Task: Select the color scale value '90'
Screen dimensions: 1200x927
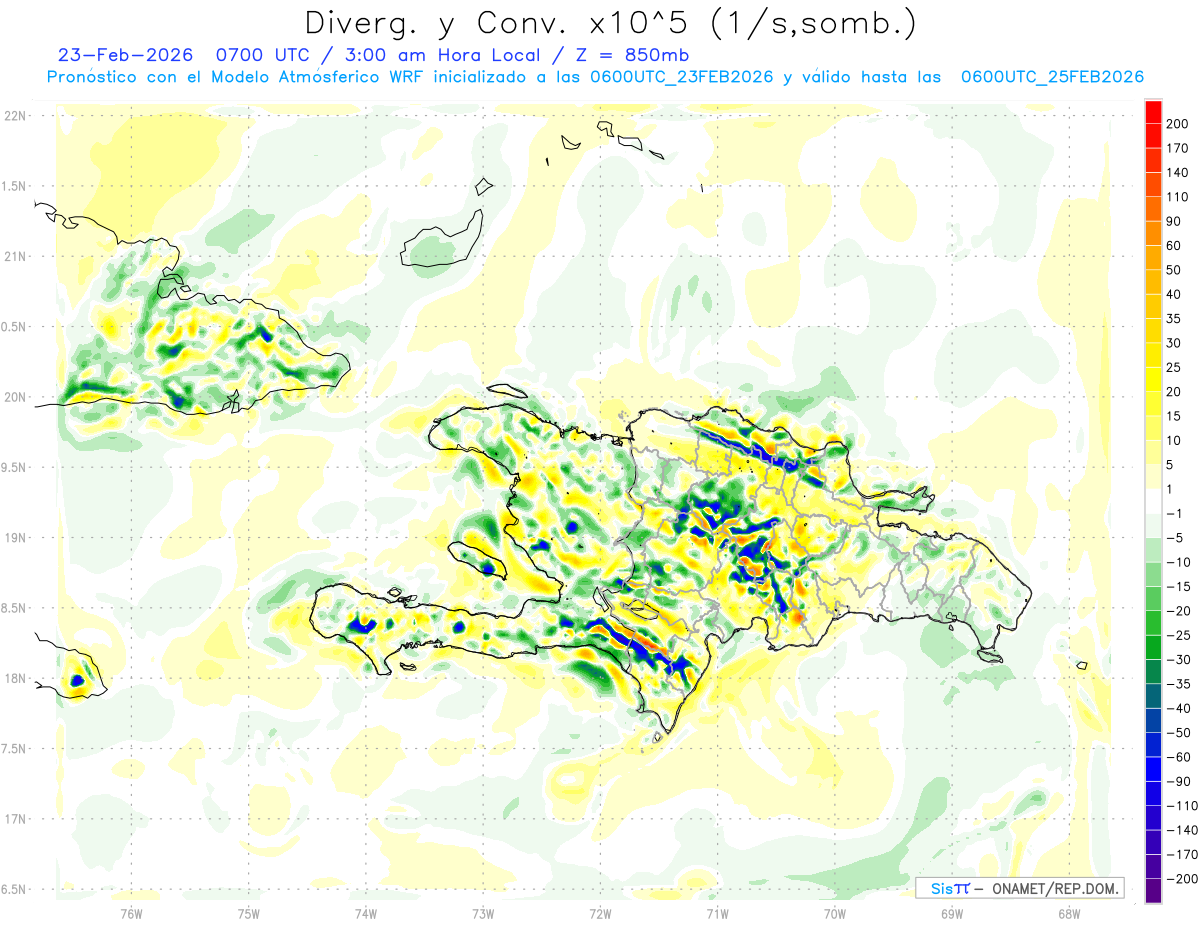Action: click(x=1174, y=222)
